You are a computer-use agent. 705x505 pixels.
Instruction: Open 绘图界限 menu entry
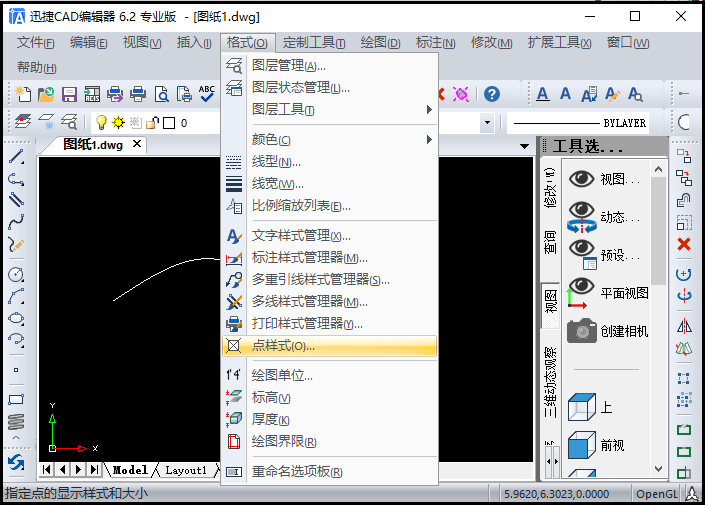click(330, 442)
